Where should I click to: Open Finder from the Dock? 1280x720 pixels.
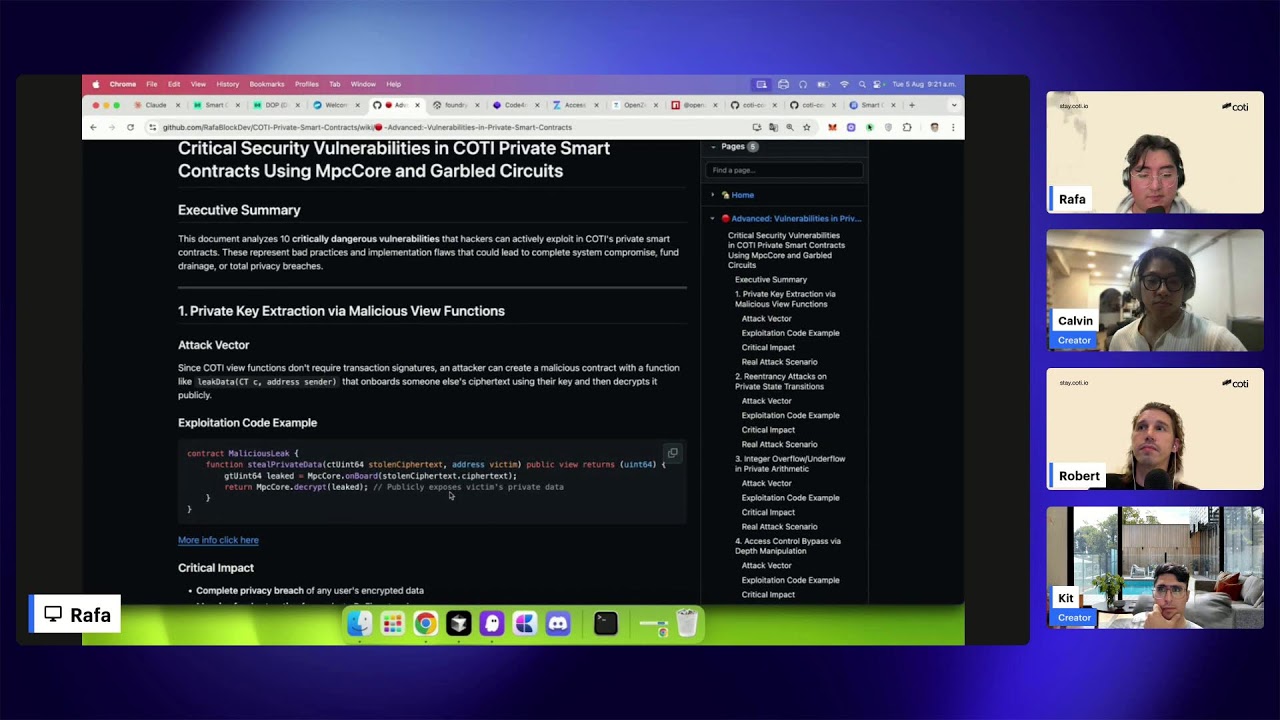pos(359,624)
